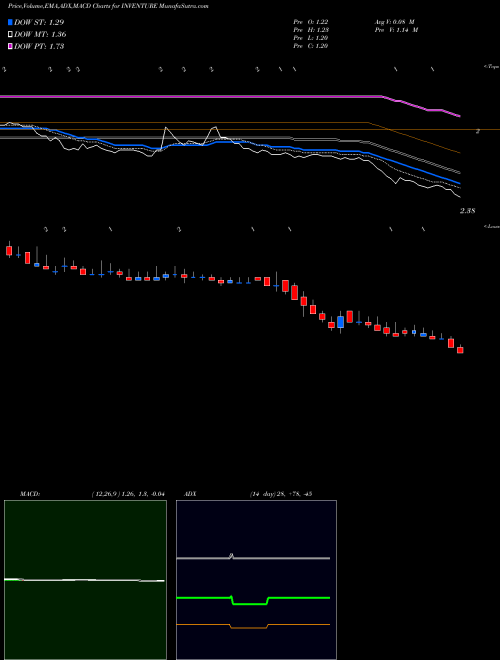The height and width of the screenshot is (660, 500).
Task: Click the large blue candlestick after the drop
Action: (x=340, y=322)
